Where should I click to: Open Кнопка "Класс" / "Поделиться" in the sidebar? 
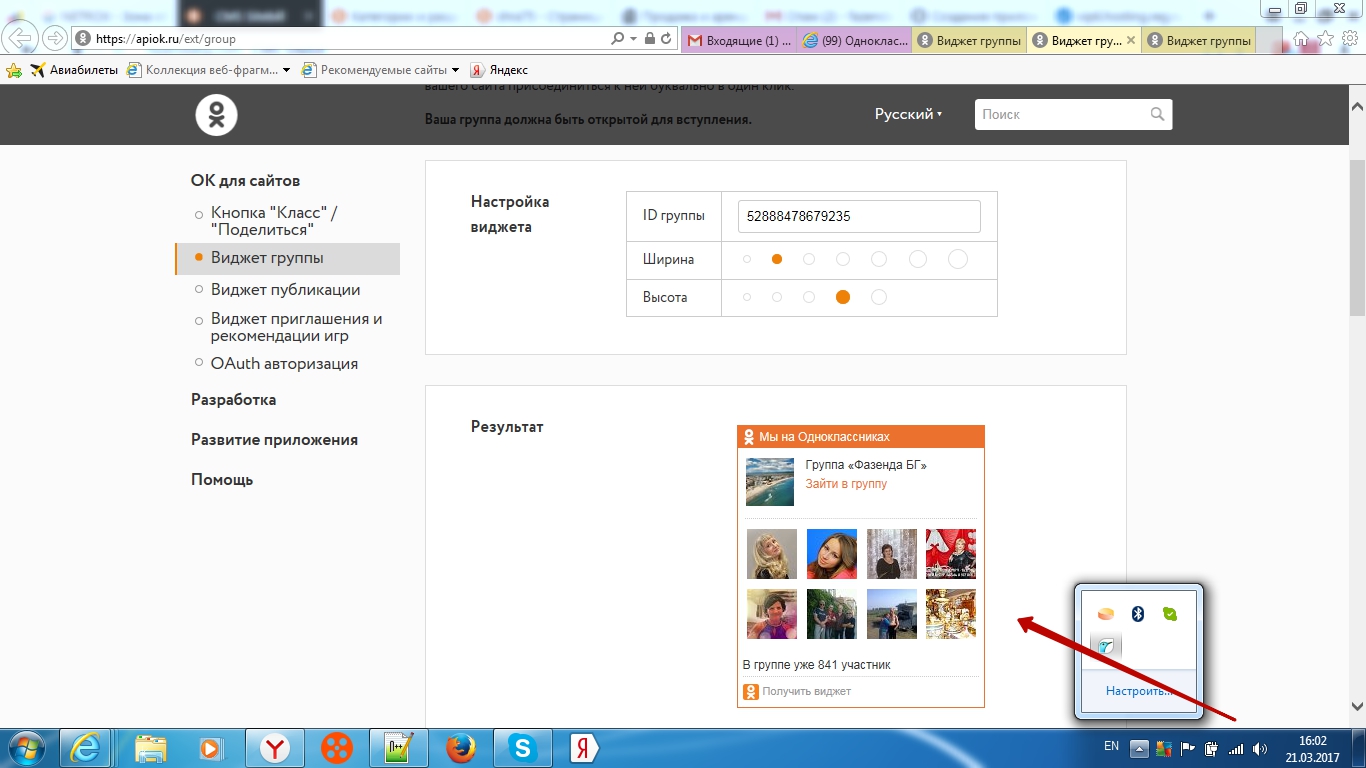[x=274, y=221]
